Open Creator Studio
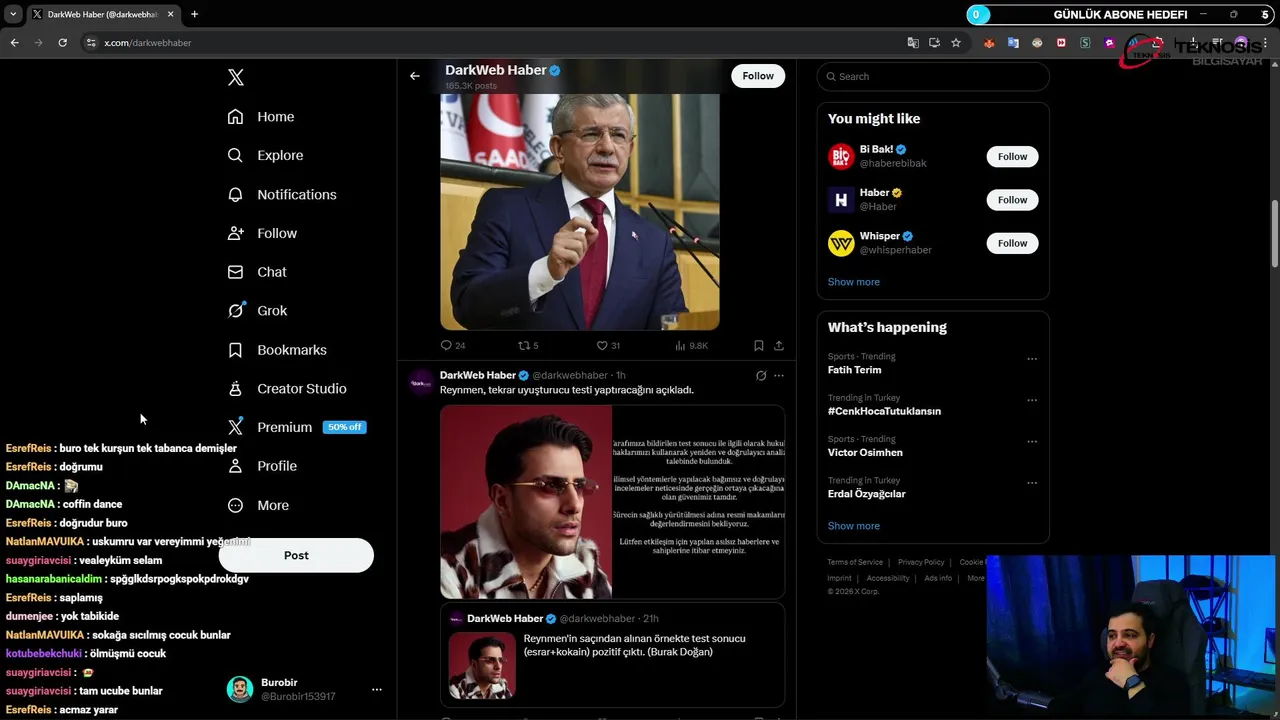Viewport: 1280px width, 720px height. 287,388
